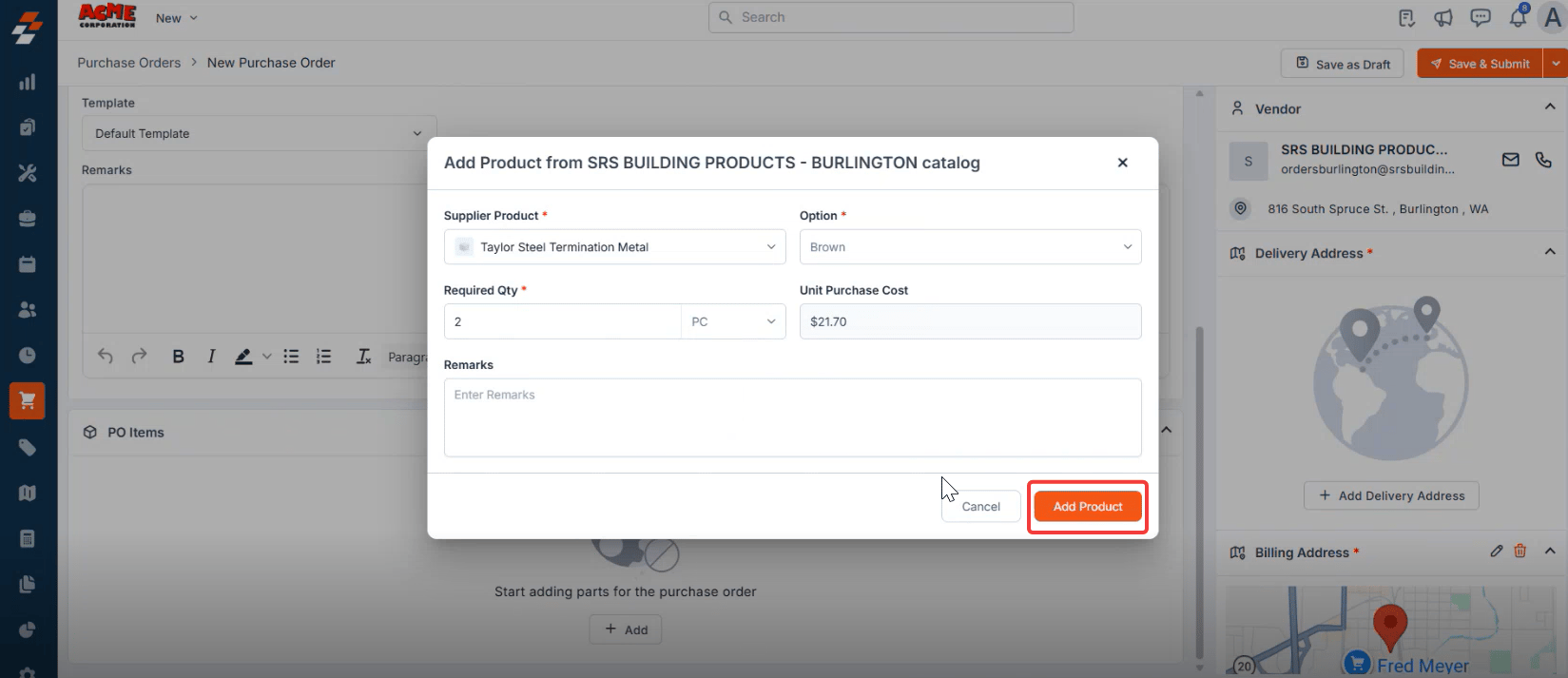
Task: Undo in the remarks editor toolbar
Action: (x=106, y=356)
